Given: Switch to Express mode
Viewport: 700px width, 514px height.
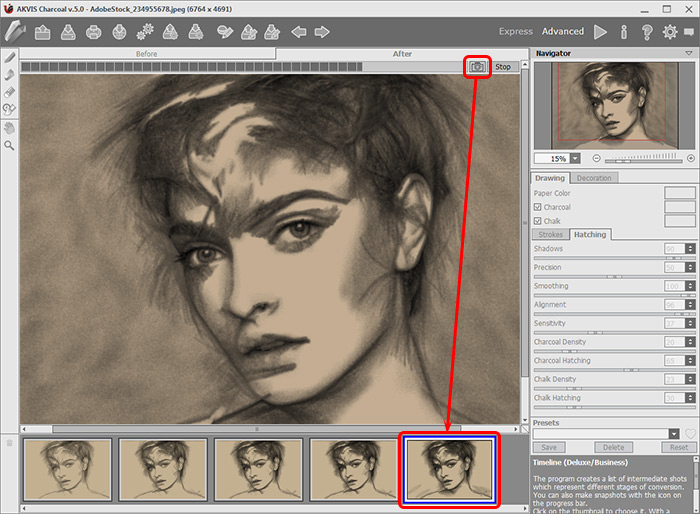Looking at the screenshot, I should (x=516, y=31).
